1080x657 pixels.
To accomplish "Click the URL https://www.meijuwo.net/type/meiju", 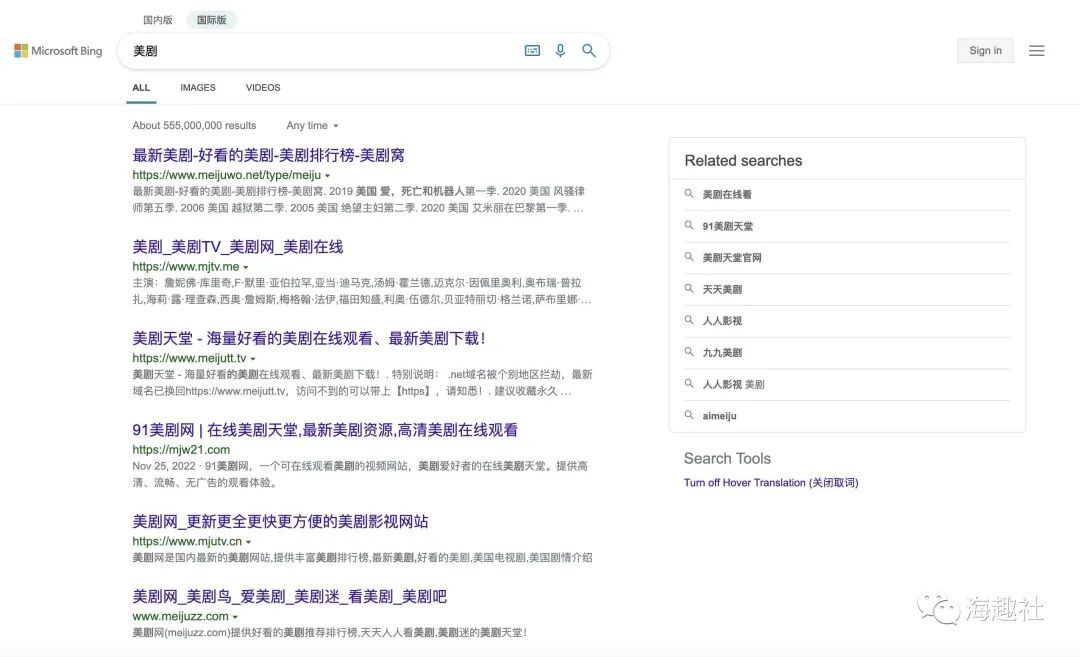I will pos(227,175).
